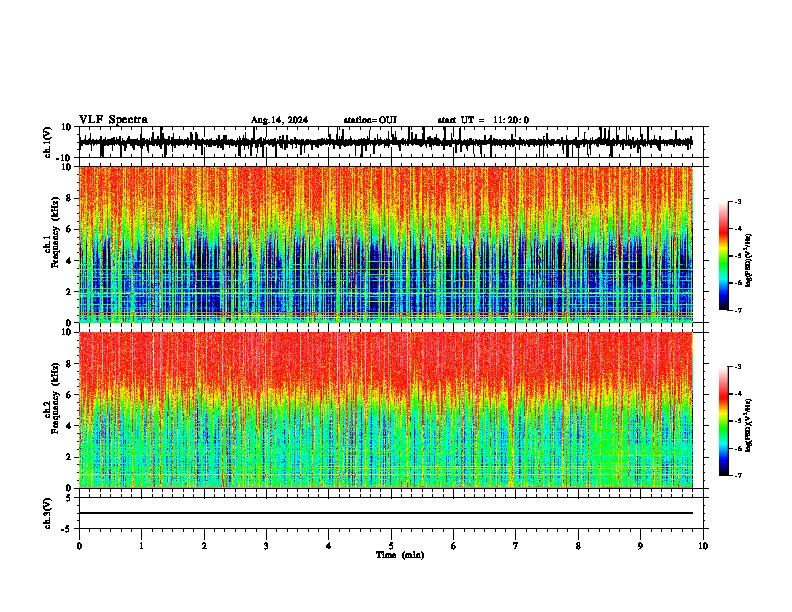Click the "4" tick on the time axis

click(x=329, y=546)
